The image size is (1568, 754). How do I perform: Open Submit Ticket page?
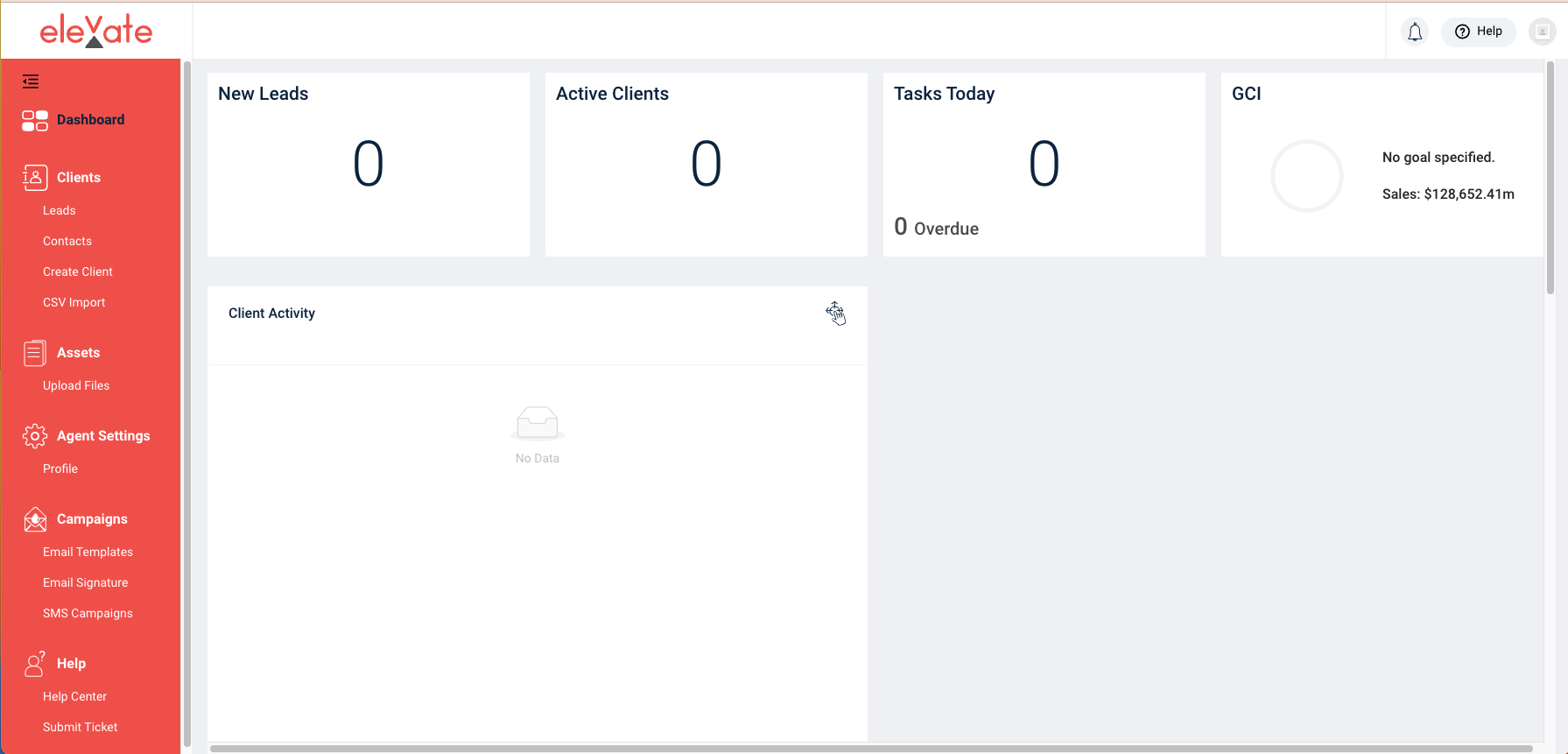(x=81, y=728)
